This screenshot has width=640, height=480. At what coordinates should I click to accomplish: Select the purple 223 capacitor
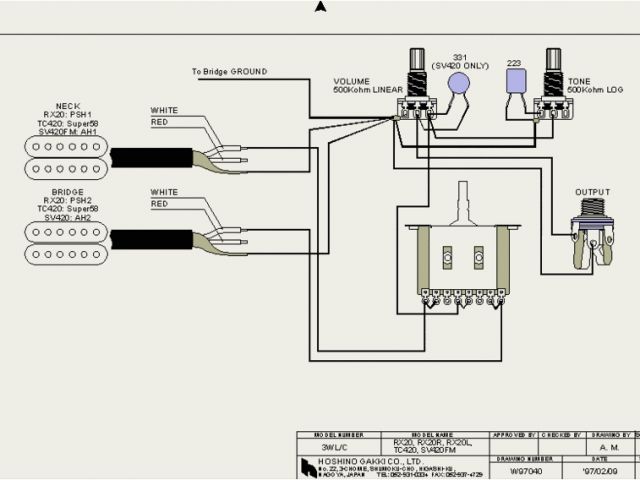pyautogui.click(x=516, y=80)
